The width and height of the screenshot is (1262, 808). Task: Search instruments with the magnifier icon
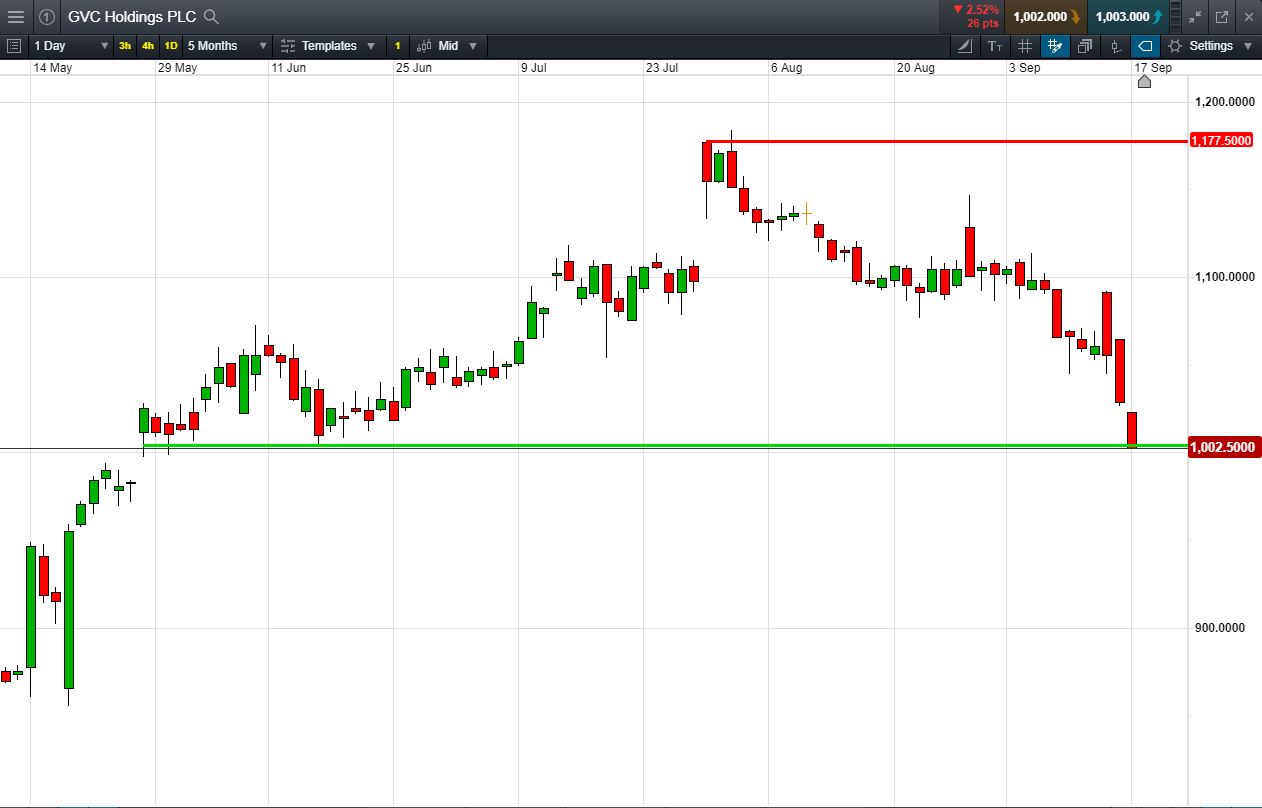tap(211, 17)
